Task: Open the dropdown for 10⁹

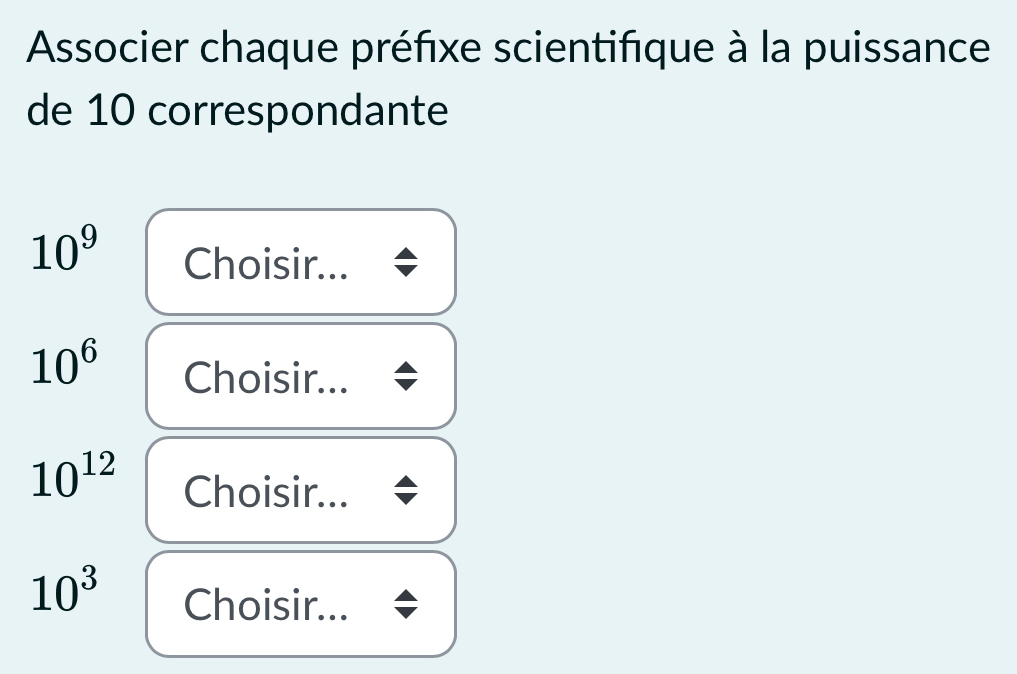Action: coord(301,262)
